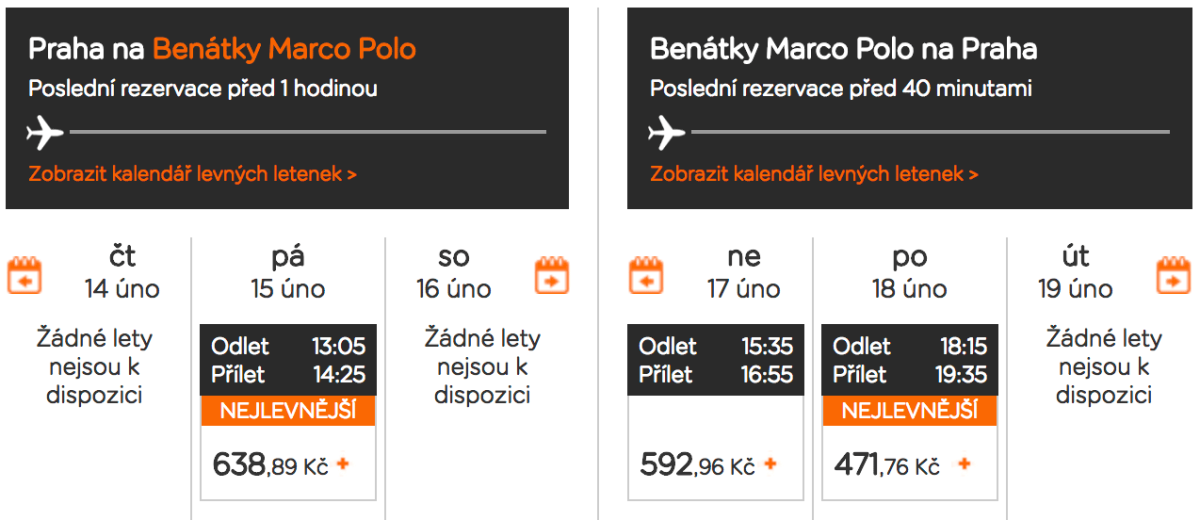Click next-day calendar icon for outbound flight
1200x520 pixels.
point(552,275)
